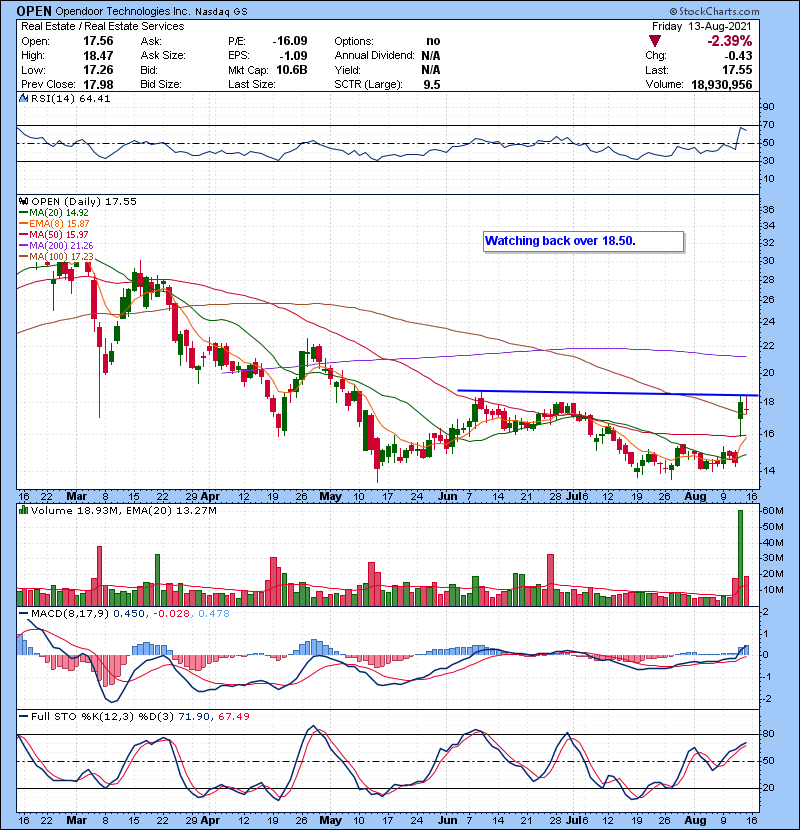800x830 pixels.
Task: Click the RSI(14) panel line icon
Action: pos(23,98)
